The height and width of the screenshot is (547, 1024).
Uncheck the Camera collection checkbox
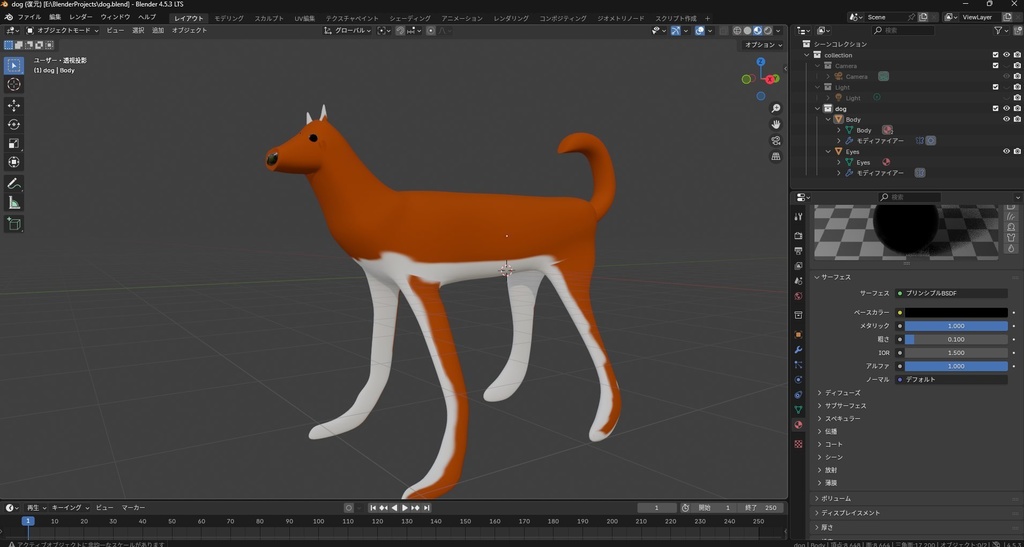click(995, 66)
